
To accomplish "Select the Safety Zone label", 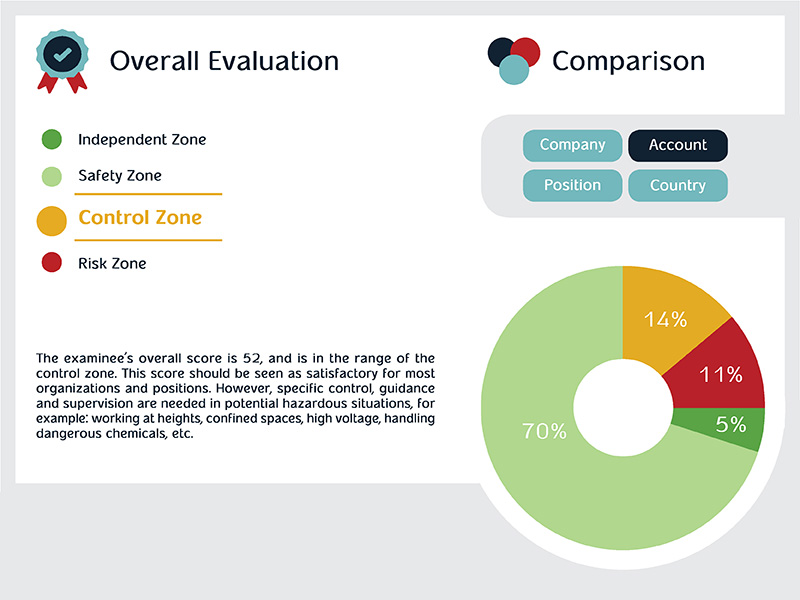I will coord(120,177).
